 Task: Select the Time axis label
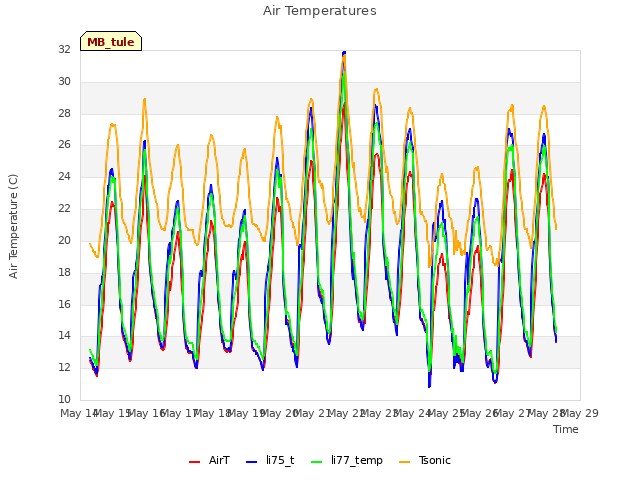coord(566,429)
